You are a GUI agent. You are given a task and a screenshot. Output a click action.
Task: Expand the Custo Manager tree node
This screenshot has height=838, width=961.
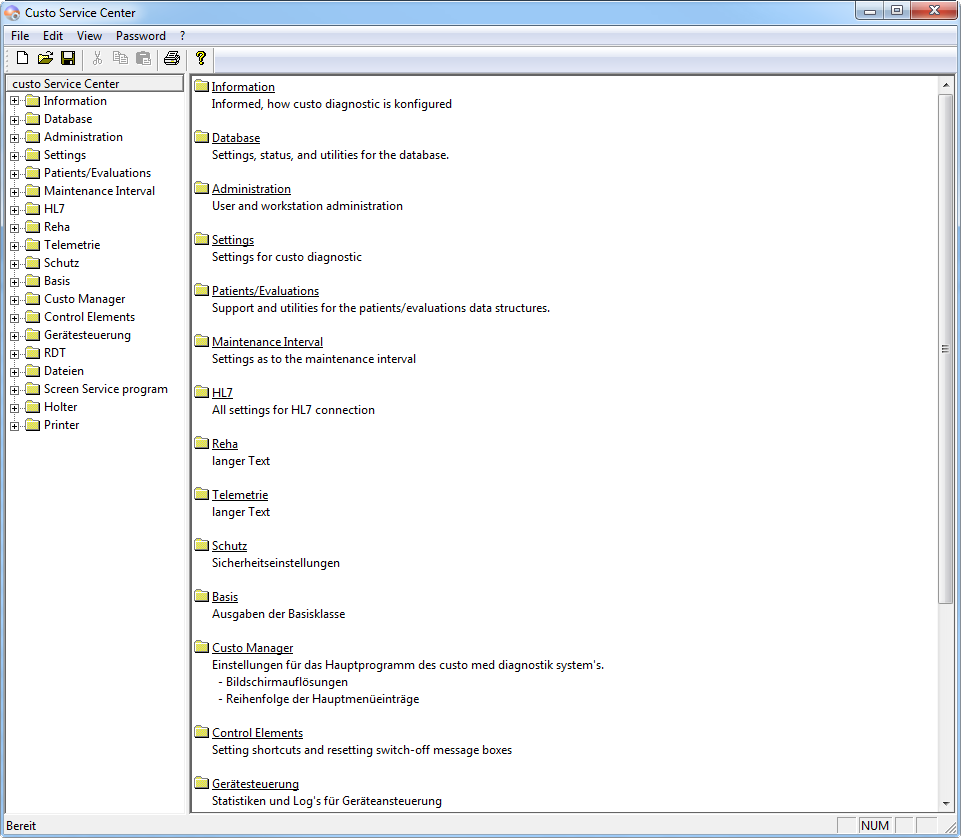point(15,299)
